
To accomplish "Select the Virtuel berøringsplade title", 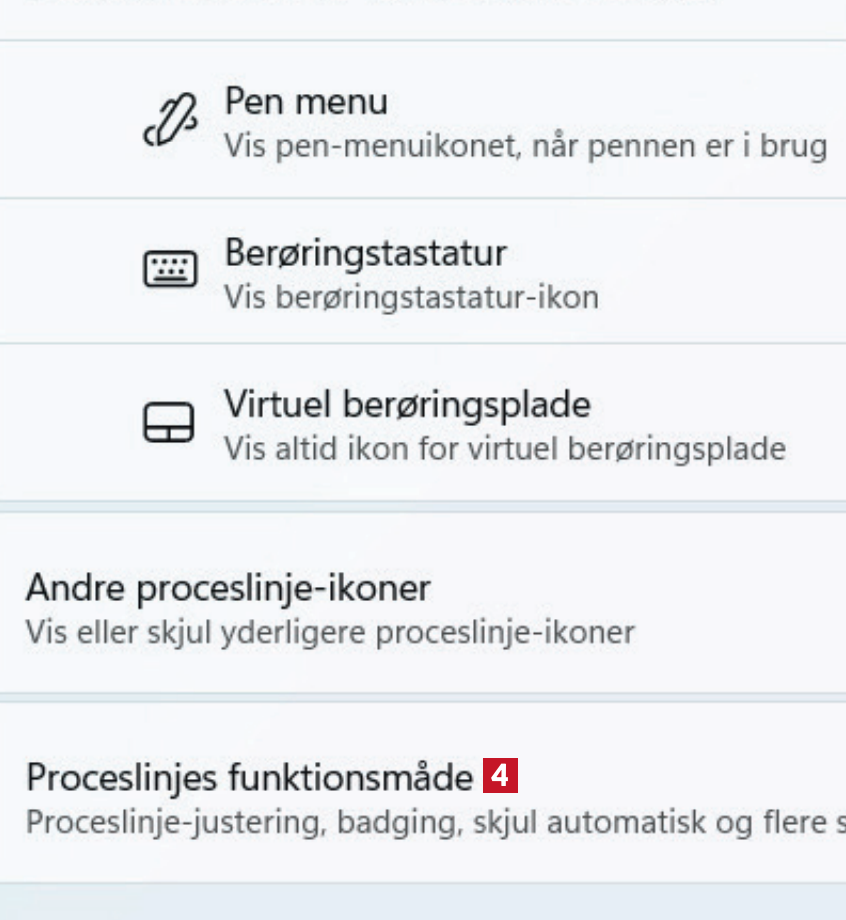I will [x=406, y=404].
